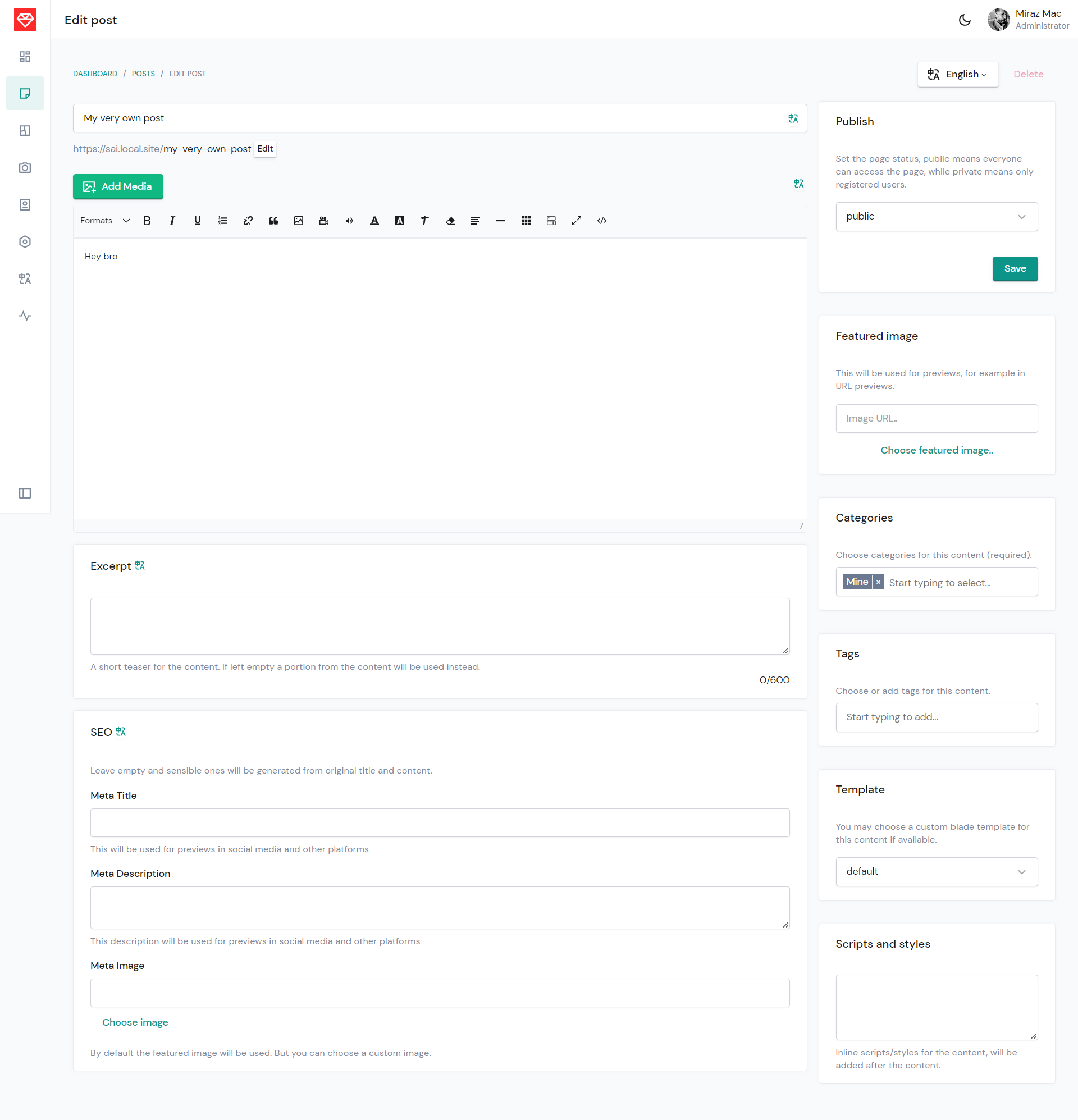Open the default template dropdown
The image size is (1078, 1120).
pos(937,871)
